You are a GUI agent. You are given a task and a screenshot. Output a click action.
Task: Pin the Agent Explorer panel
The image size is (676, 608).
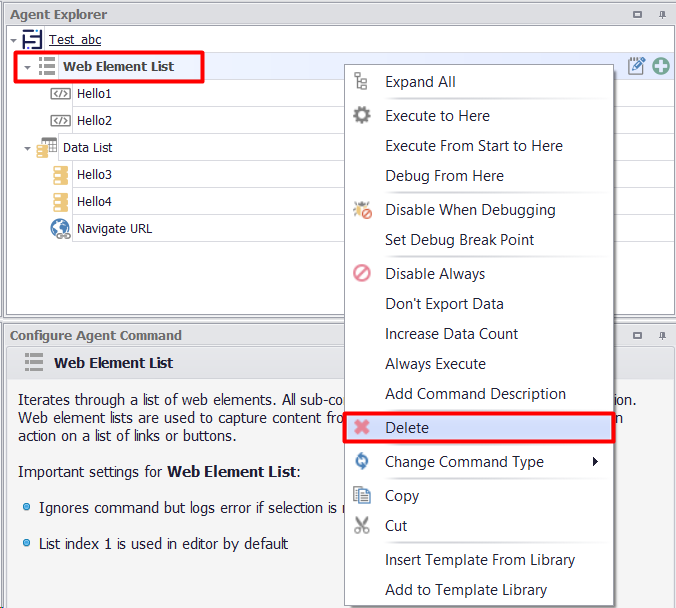662,15
